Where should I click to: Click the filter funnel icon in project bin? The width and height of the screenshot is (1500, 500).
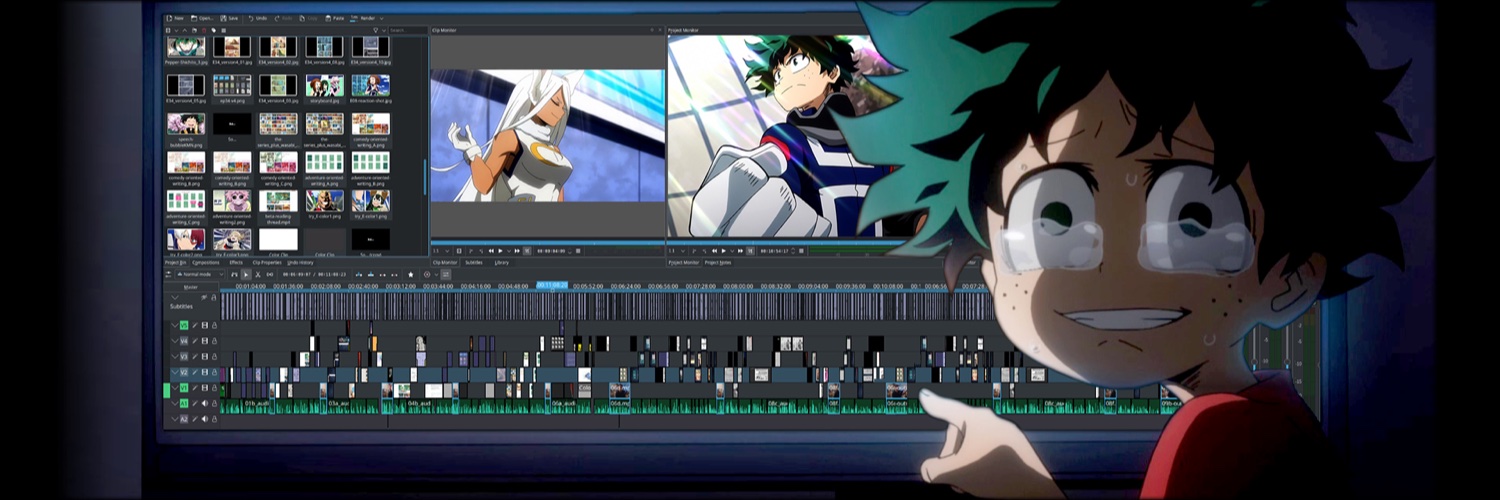(x=375, y=30)
